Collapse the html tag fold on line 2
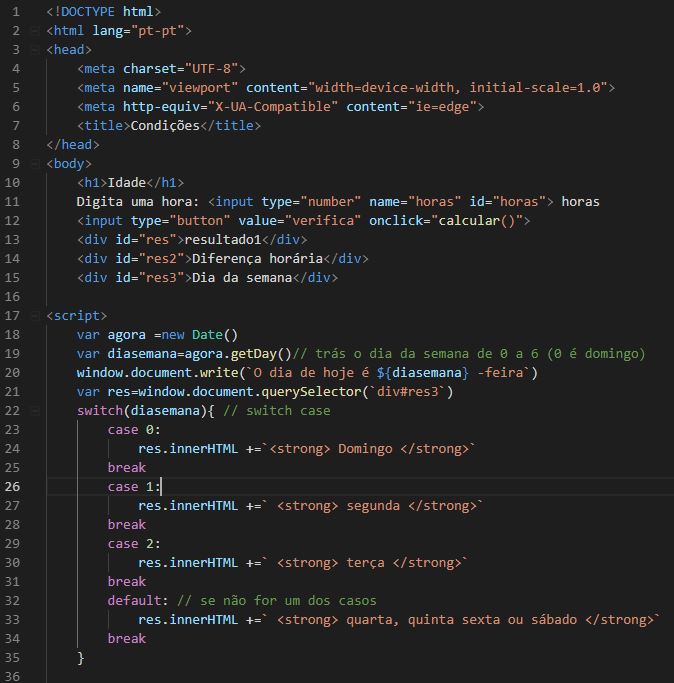The width and height of the screenshot is (674, 683). pyautogui.click(x=34, y=31)
